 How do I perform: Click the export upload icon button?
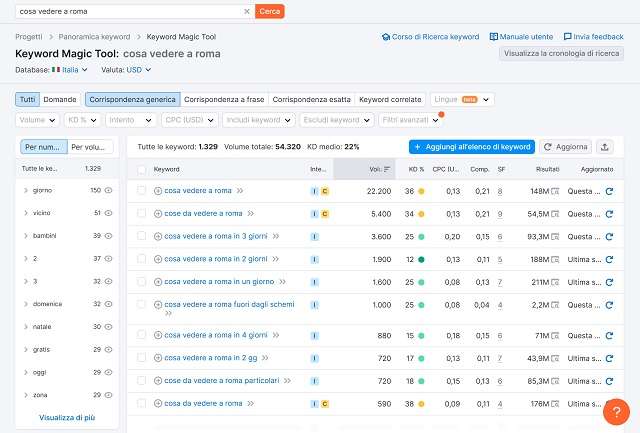point(606,147)
